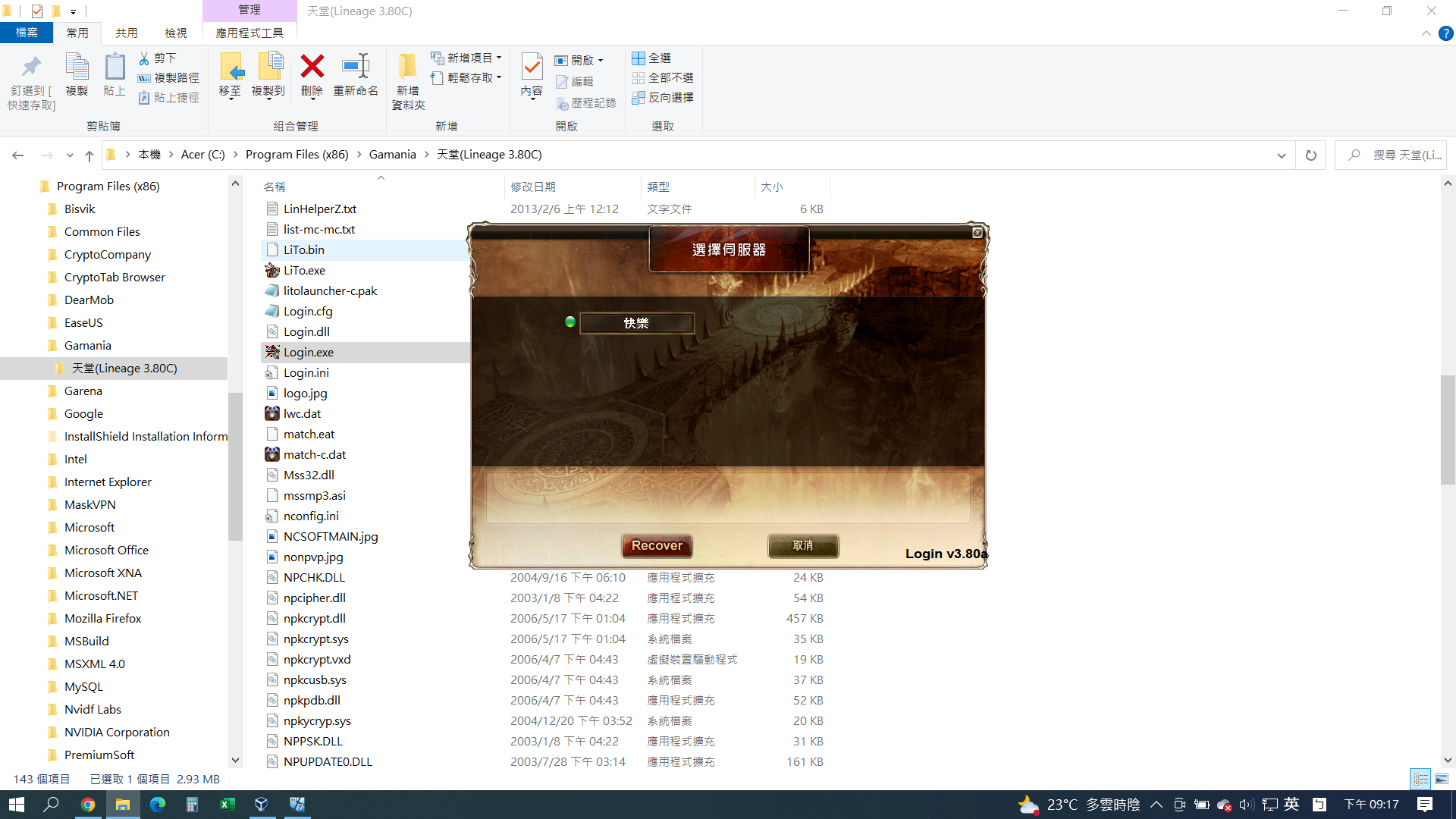Collapse the ribbon with the chevron

pyautogui.click(x=1426, y=33)
